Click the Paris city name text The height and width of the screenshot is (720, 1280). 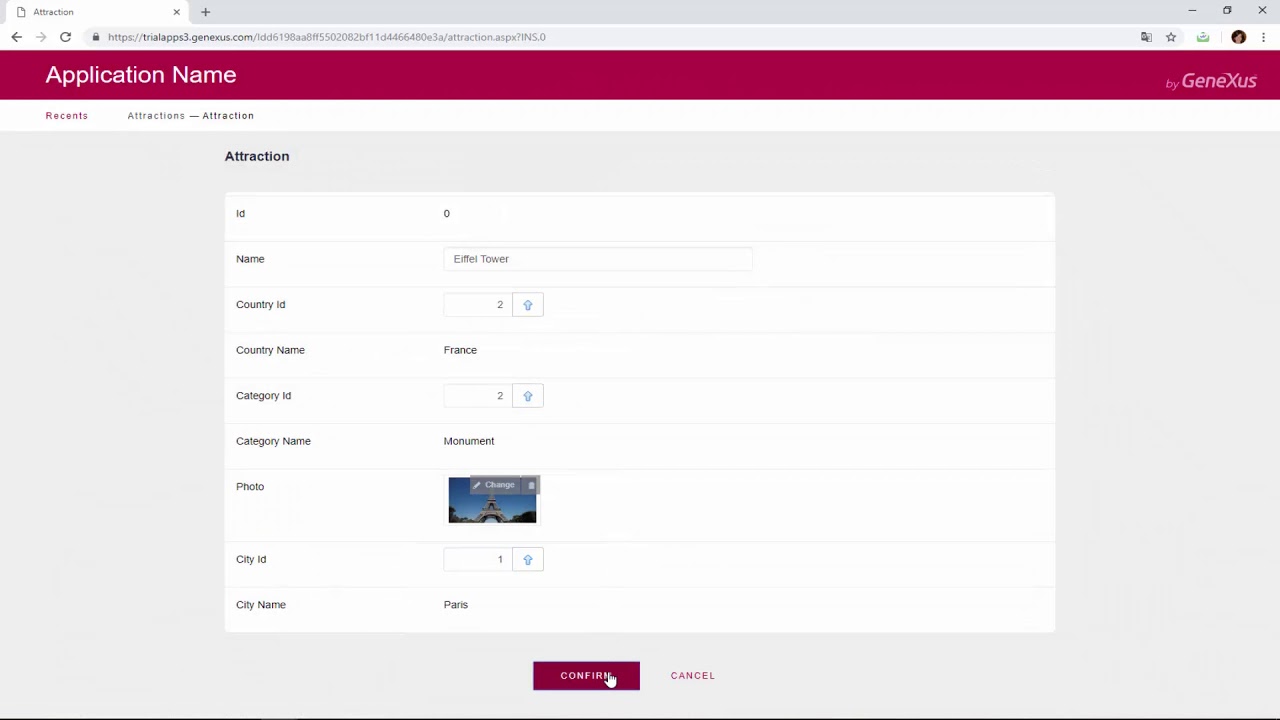point(456,605)
